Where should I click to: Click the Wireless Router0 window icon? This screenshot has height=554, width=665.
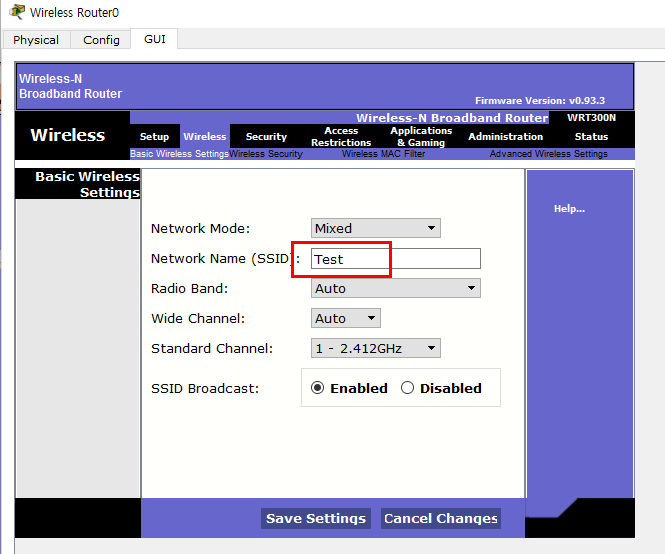coord(17,12)
